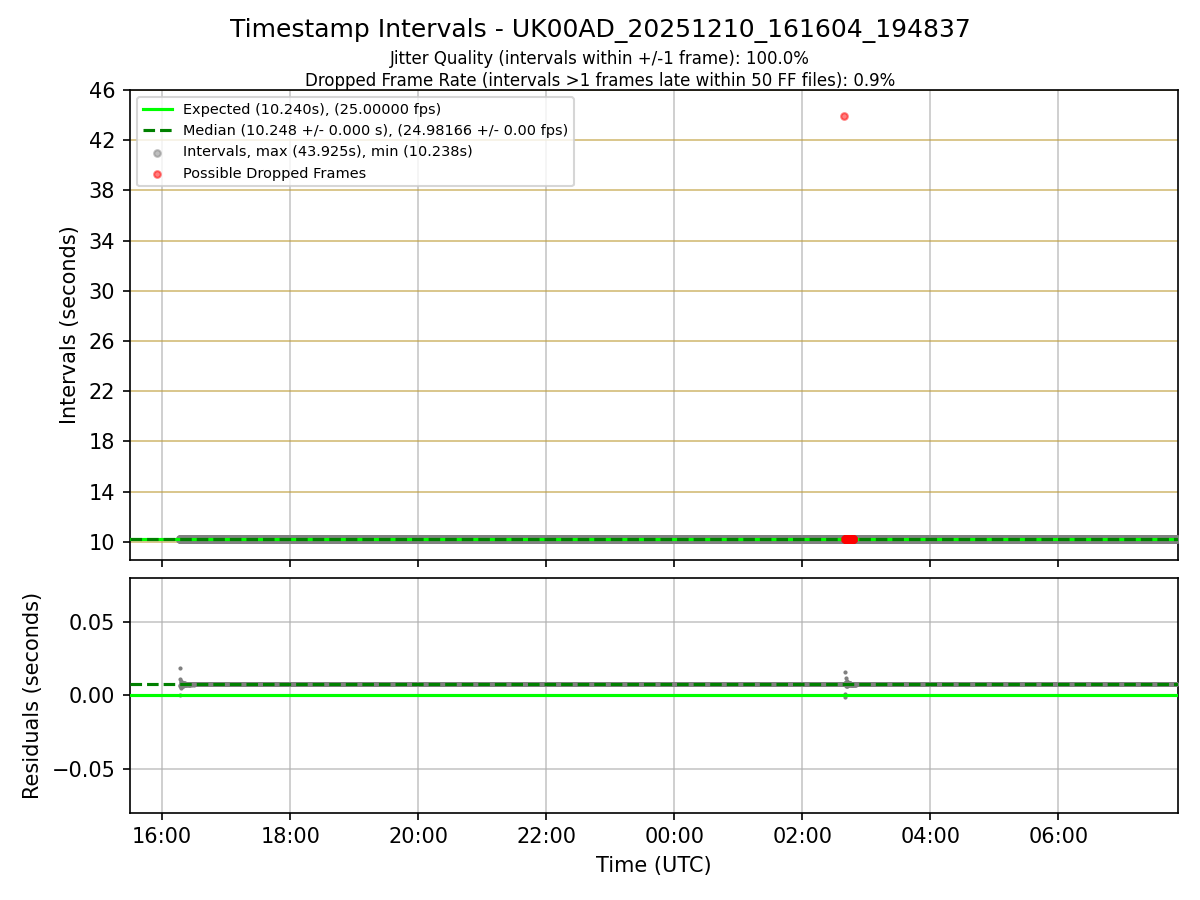1200x900 pixels.
Task: Click the Time (UTC) axis label
Action: point(654,865)
